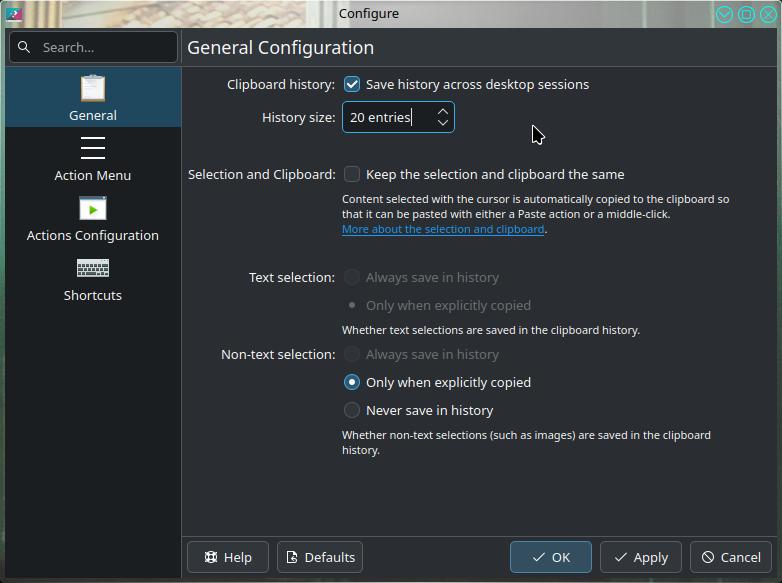Click the maximize window icon
Viewport: 782px width, 583px height.
tap(746, 14)
